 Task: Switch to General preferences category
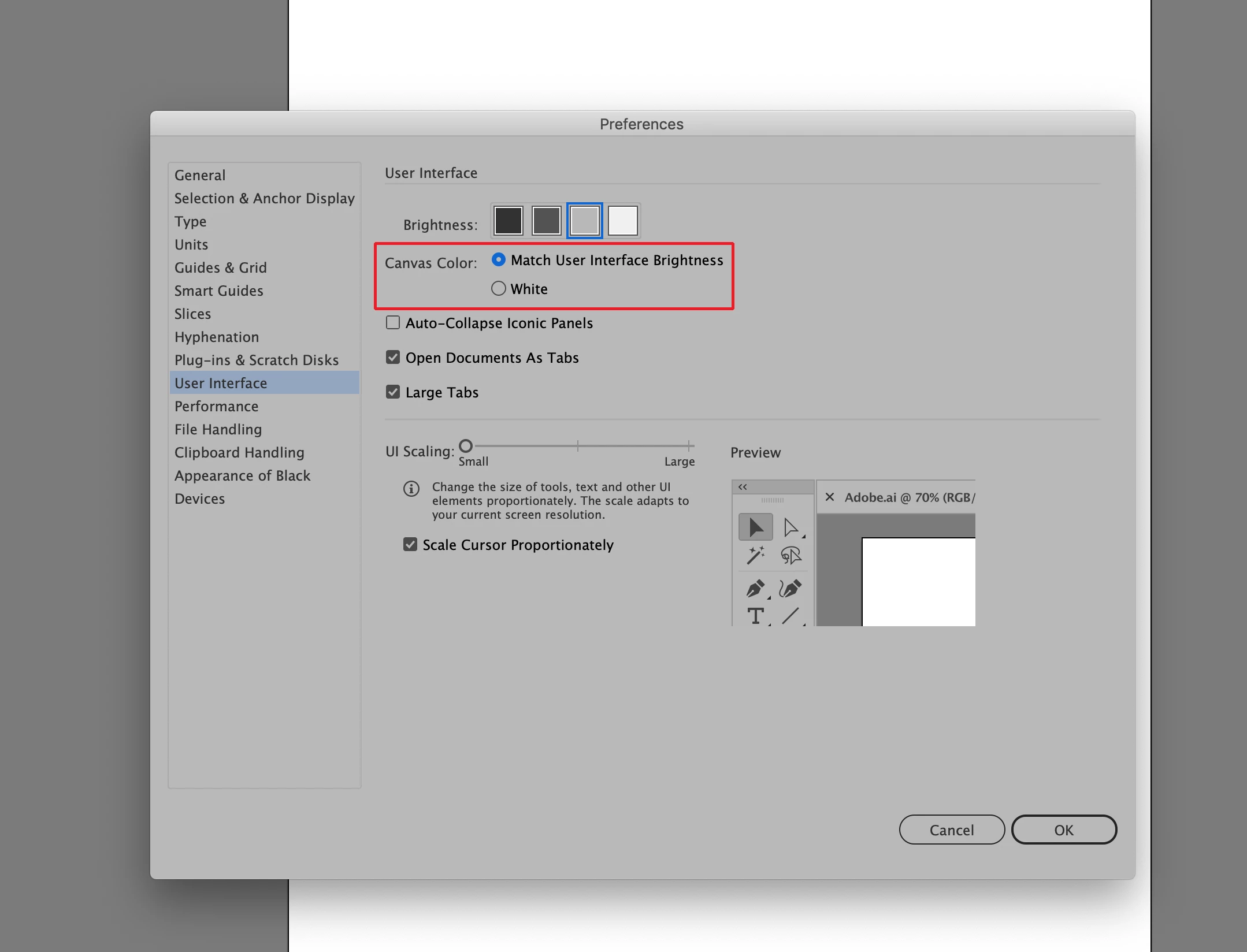coord(200,175)
